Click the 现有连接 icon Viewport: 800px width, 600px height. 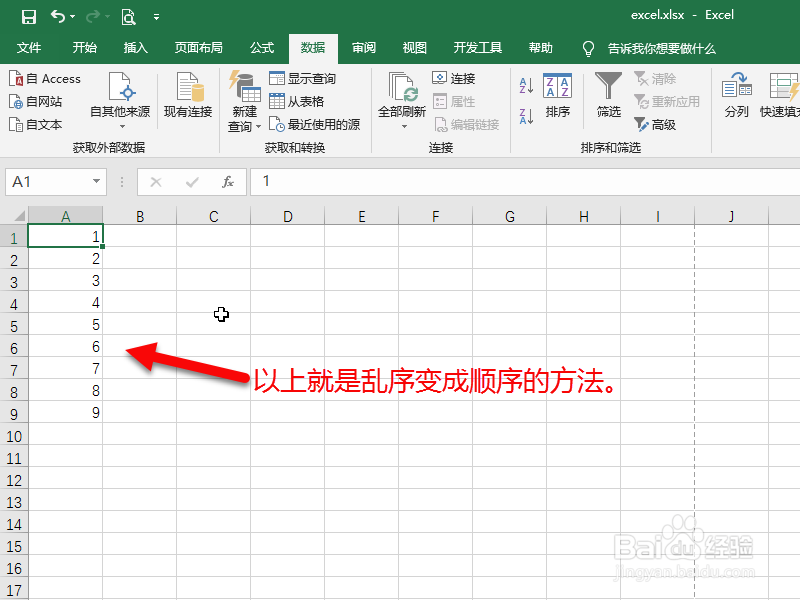click(188, 95)
